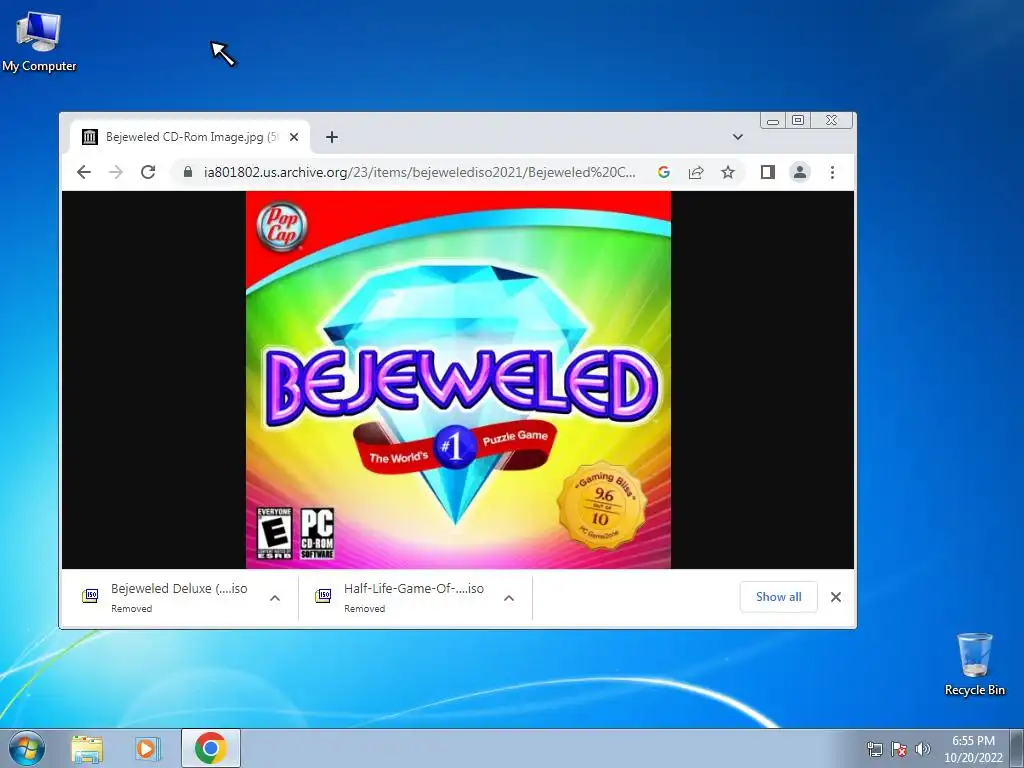Image resolution: width=1024 pixels, height=768 pixels.
Task: Expand options for Bejeweled Deluxe download
Action: pyautogui.click(x=275, y=598)
